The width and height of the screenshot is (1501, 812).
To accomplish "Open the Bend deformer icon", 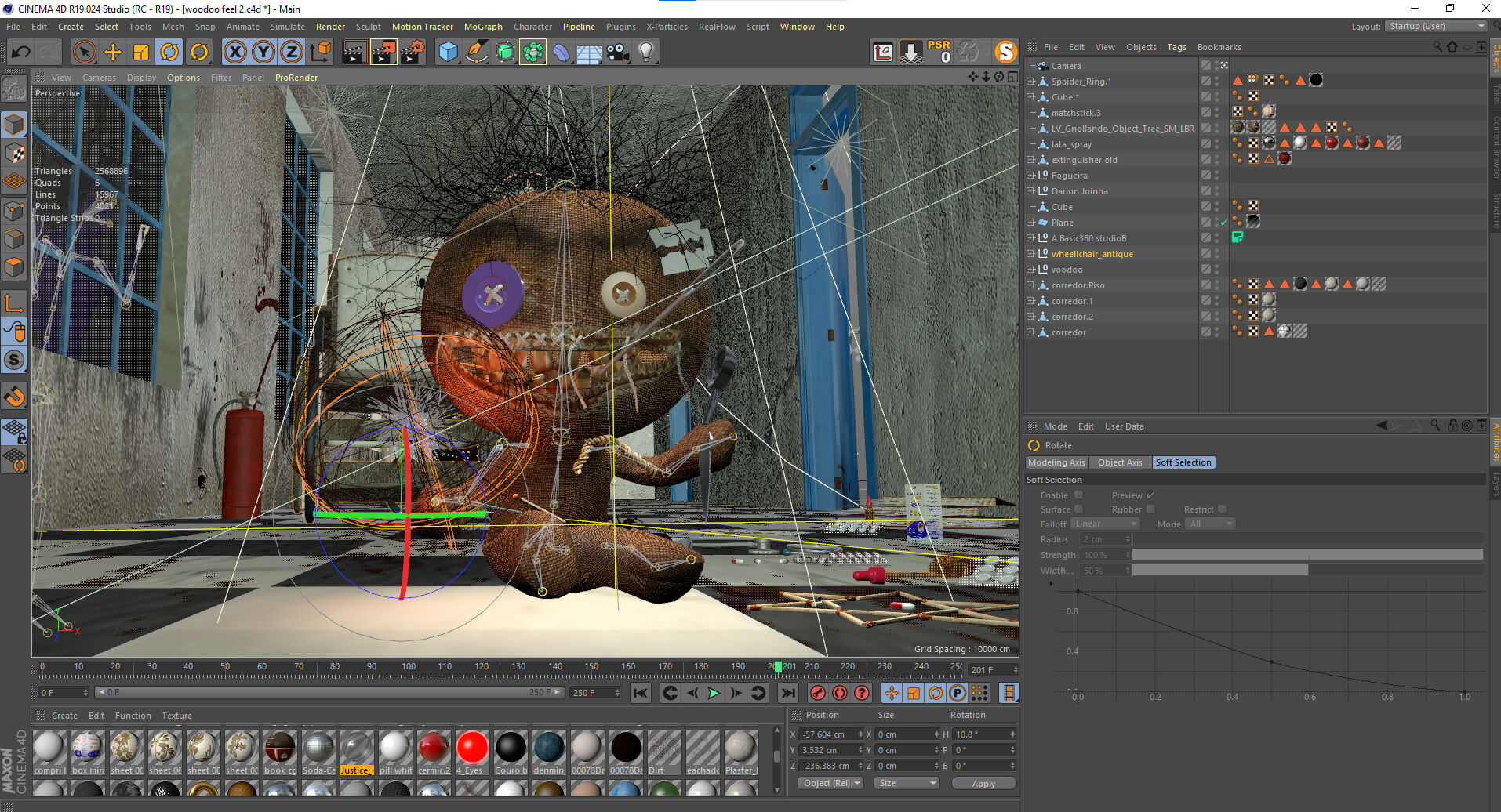I will (x=562, y=53).
